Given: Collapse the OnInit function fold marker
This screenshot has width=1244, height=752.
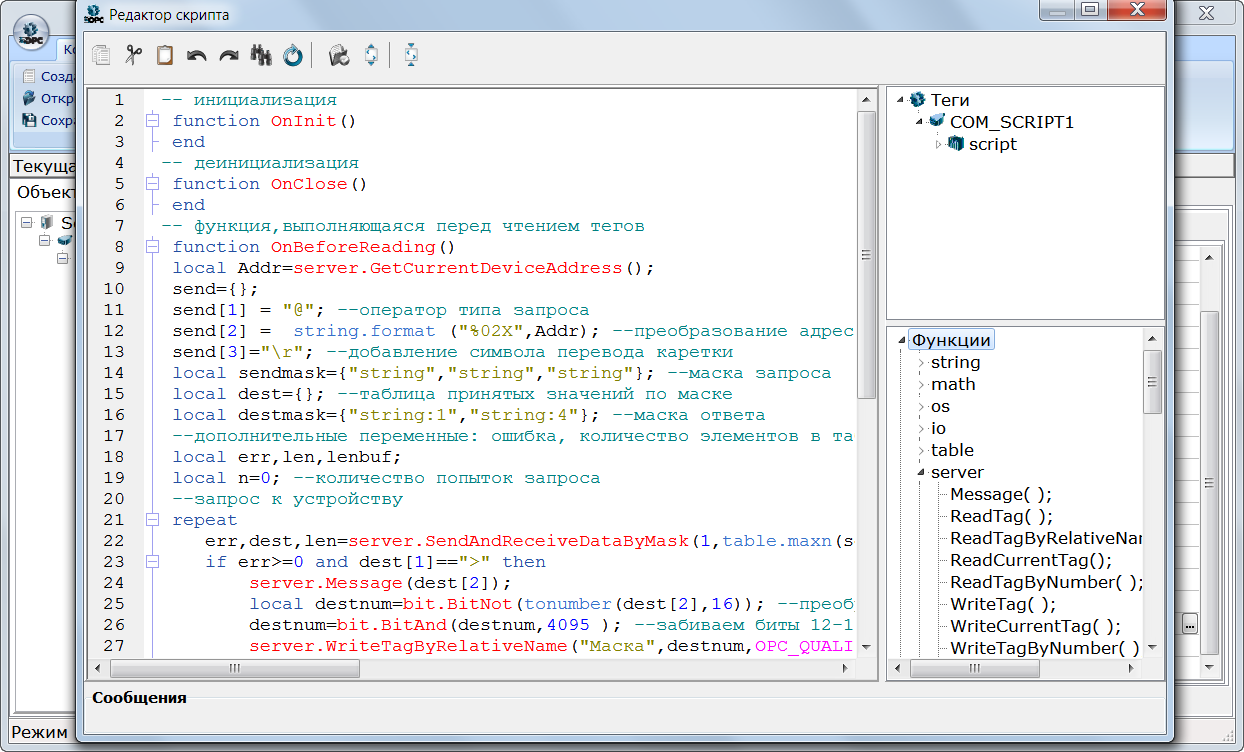Looking at the screenshot, I should (152, 121).
